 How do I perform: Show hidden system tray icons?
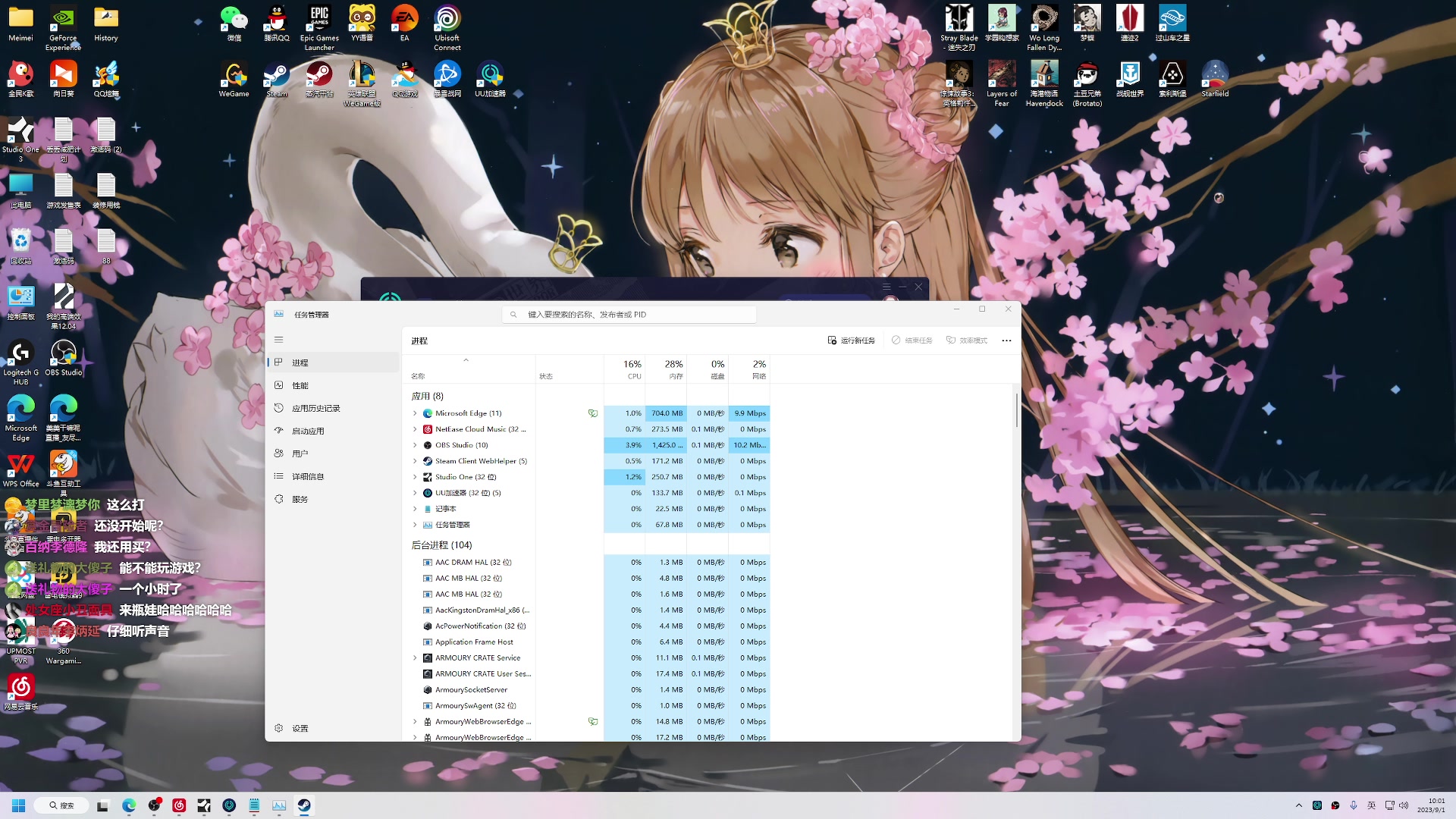tap(1298, 805)
